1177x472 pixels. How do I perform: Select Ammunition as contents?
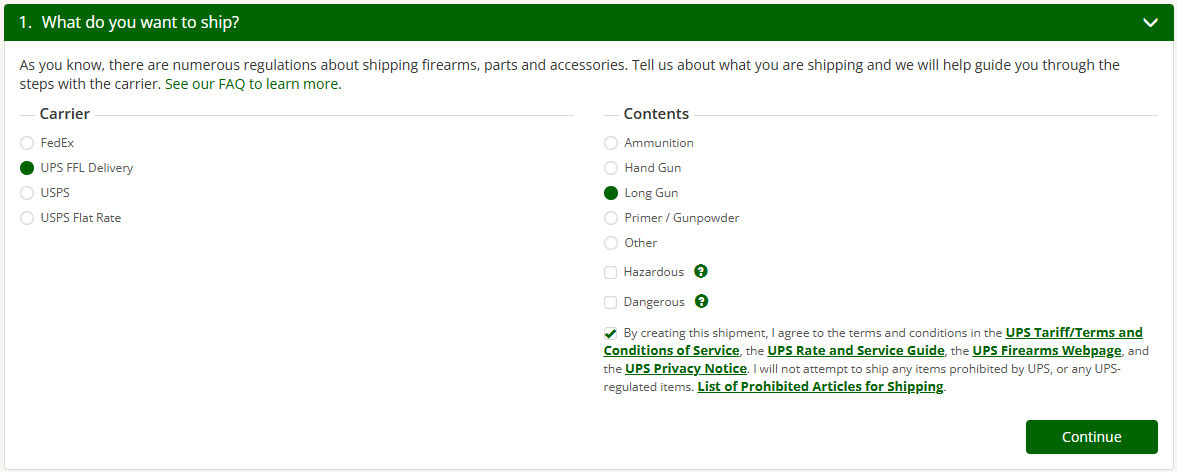611,143
